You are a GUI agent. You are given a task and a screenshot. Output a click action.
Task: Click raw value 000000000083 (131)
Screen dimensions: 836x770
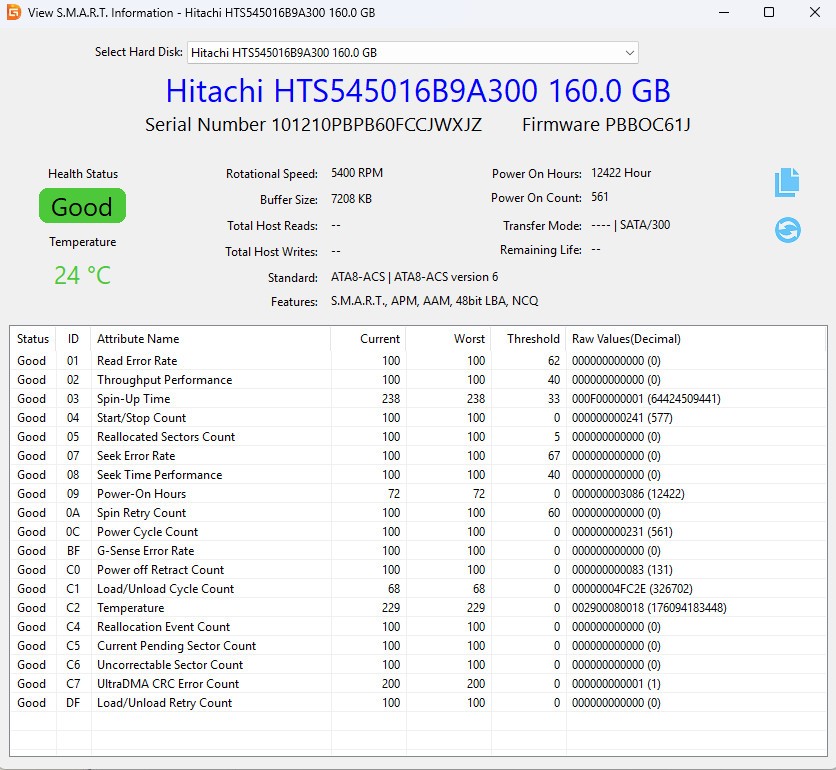[x=622, y=570]
